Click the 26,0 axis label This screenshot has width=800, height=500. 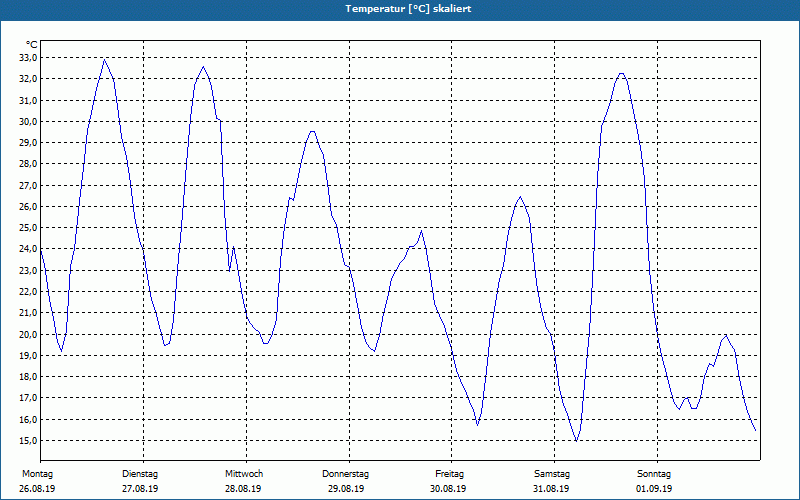coord(28,207)
